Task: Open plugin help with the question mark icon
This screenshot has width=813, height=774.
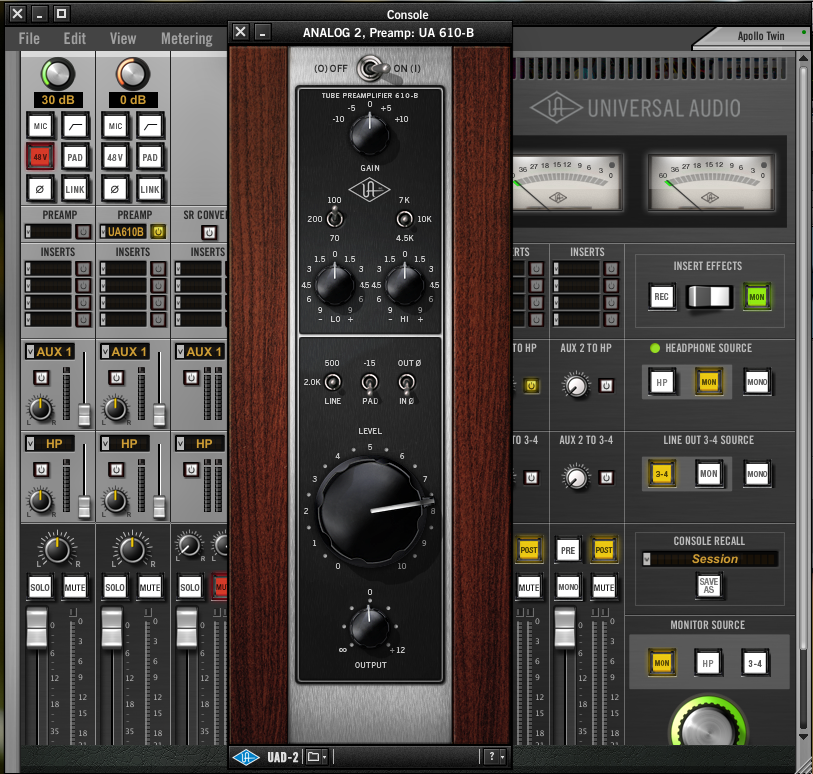Action: (491, 757)
